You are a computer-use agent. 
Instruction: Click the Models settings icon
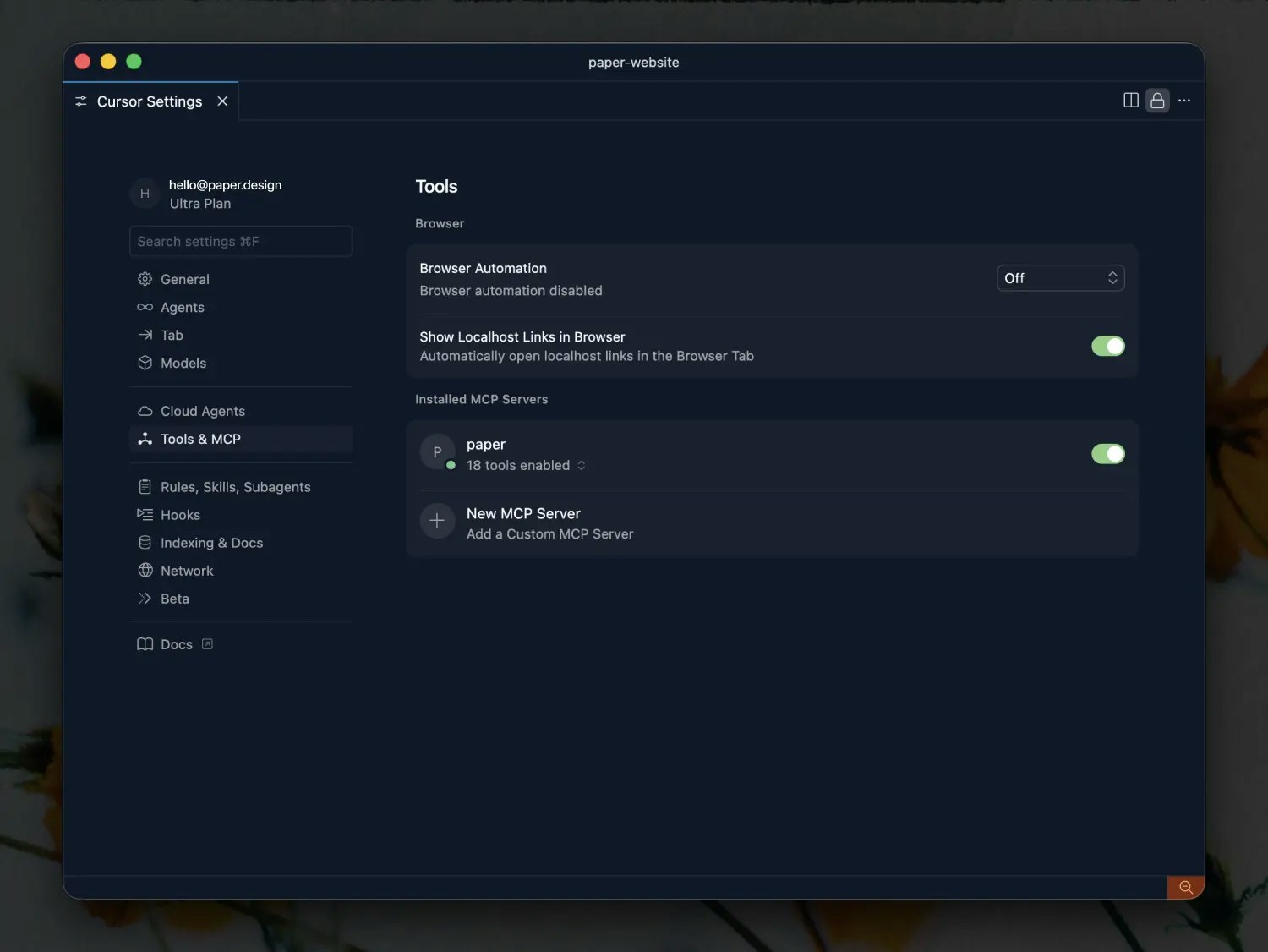[145, 363]
